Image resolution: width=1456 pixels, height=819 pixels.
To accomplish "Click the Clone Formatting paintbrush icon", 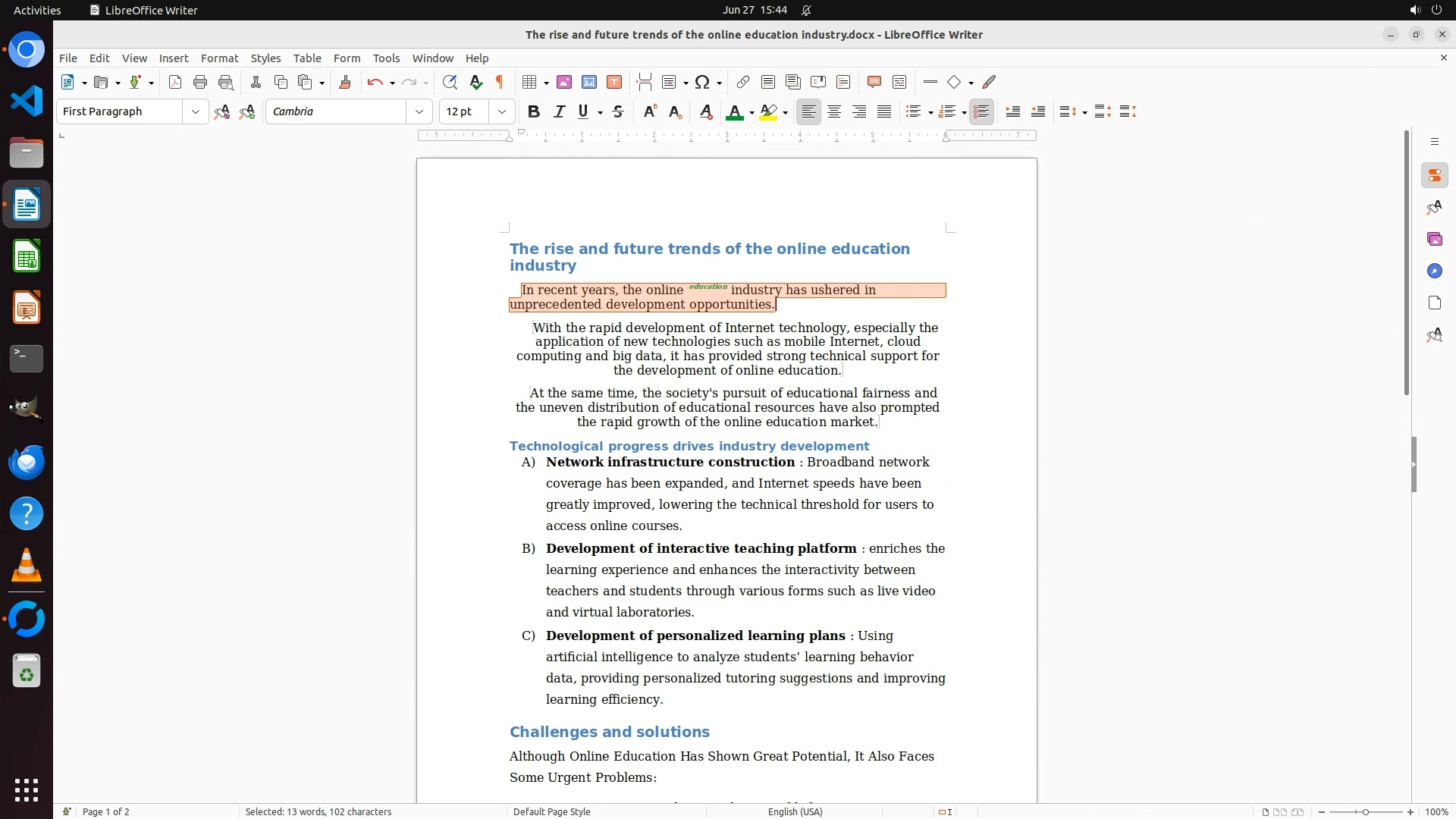I will 345,82.
